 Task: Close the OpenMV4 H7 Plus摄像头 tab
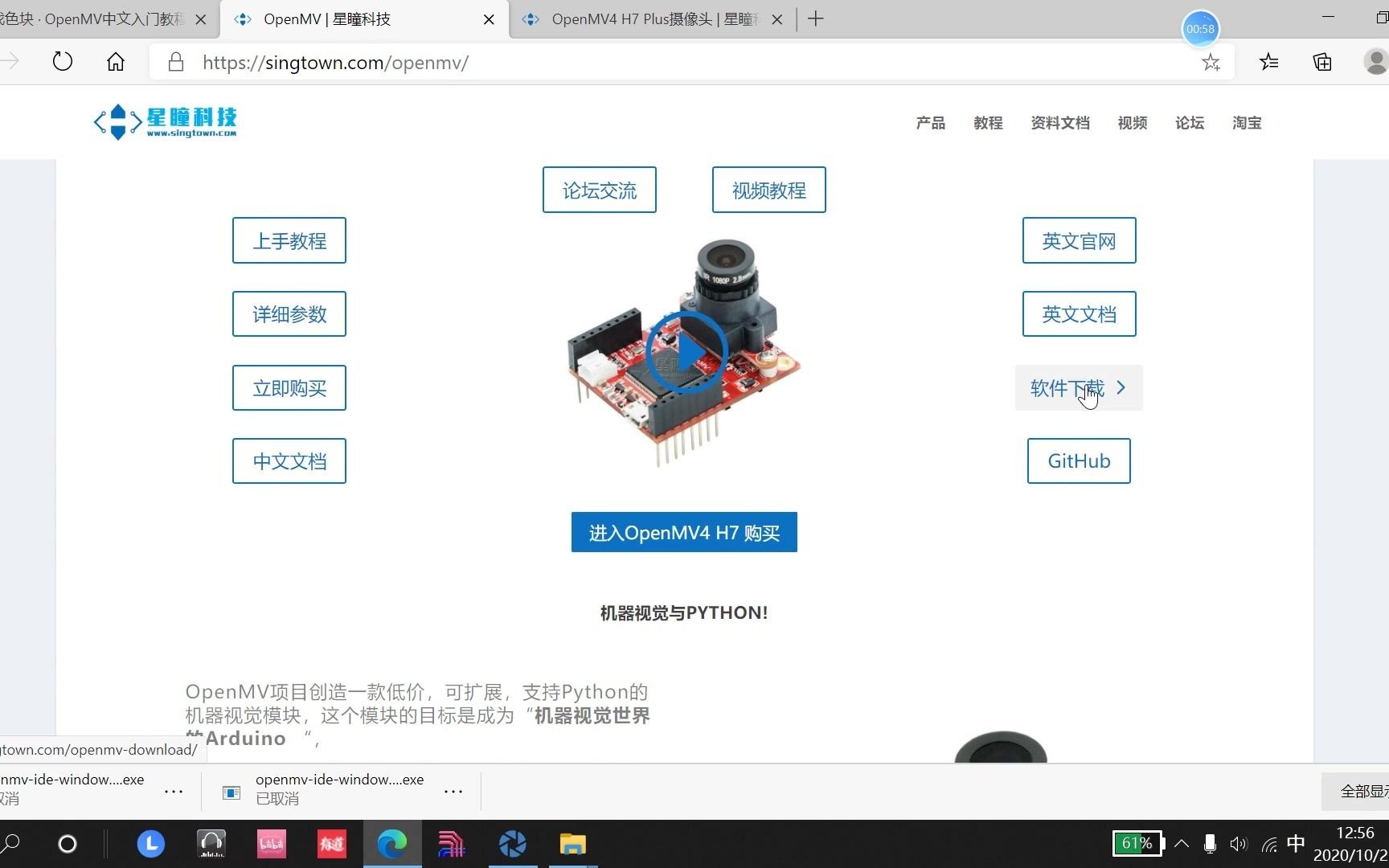[x=776, y=19]
